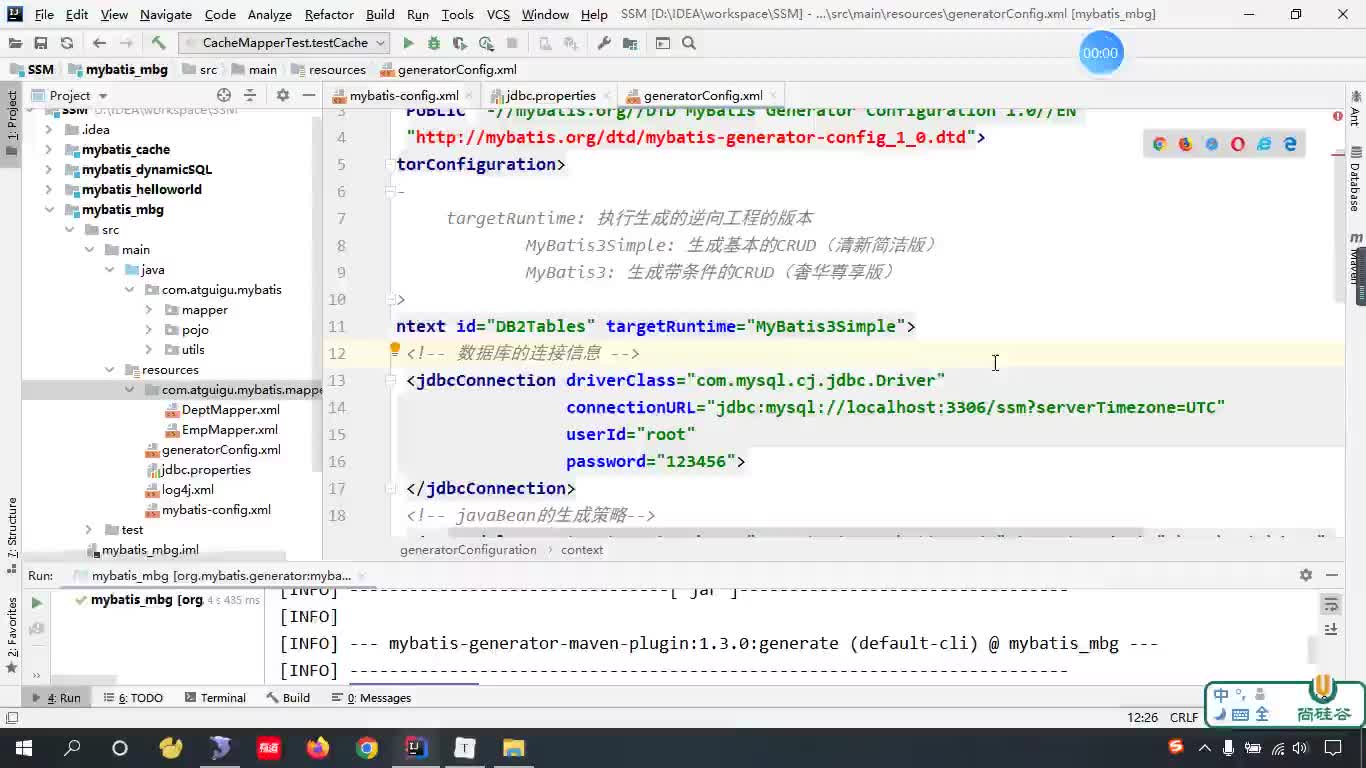Expand the mybatis_dynamicSQL module node
The height and width of the screenshot is (768, 1366).
coord(49,170)
